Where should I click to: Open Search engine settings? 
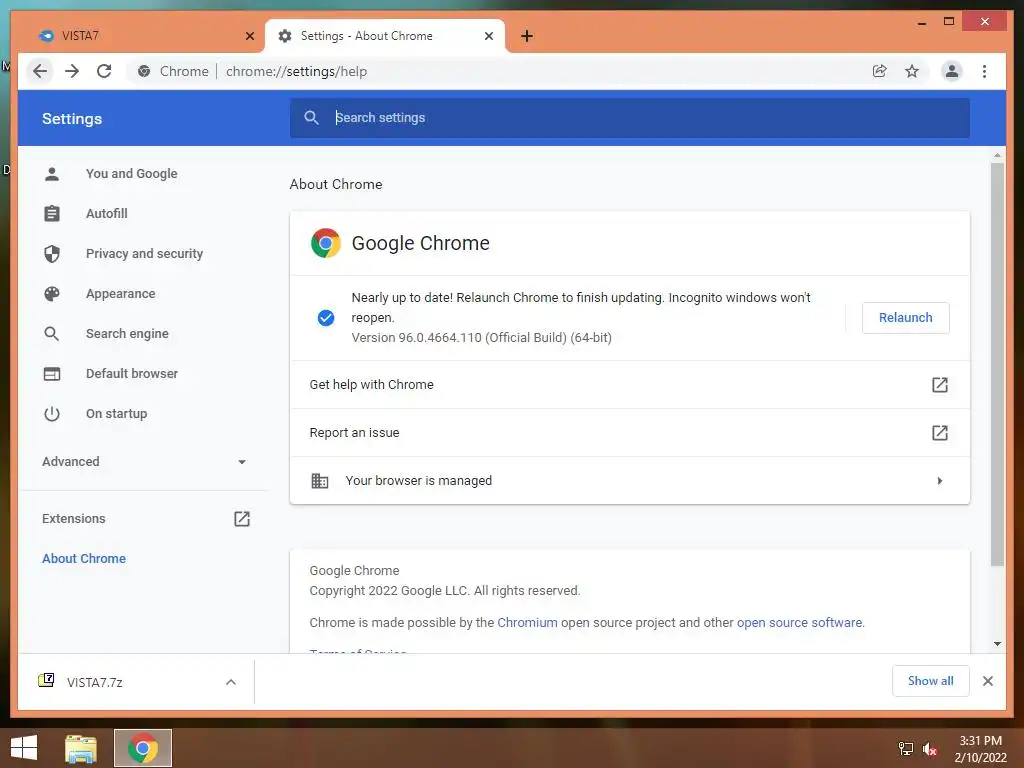(x=127, y=333)
